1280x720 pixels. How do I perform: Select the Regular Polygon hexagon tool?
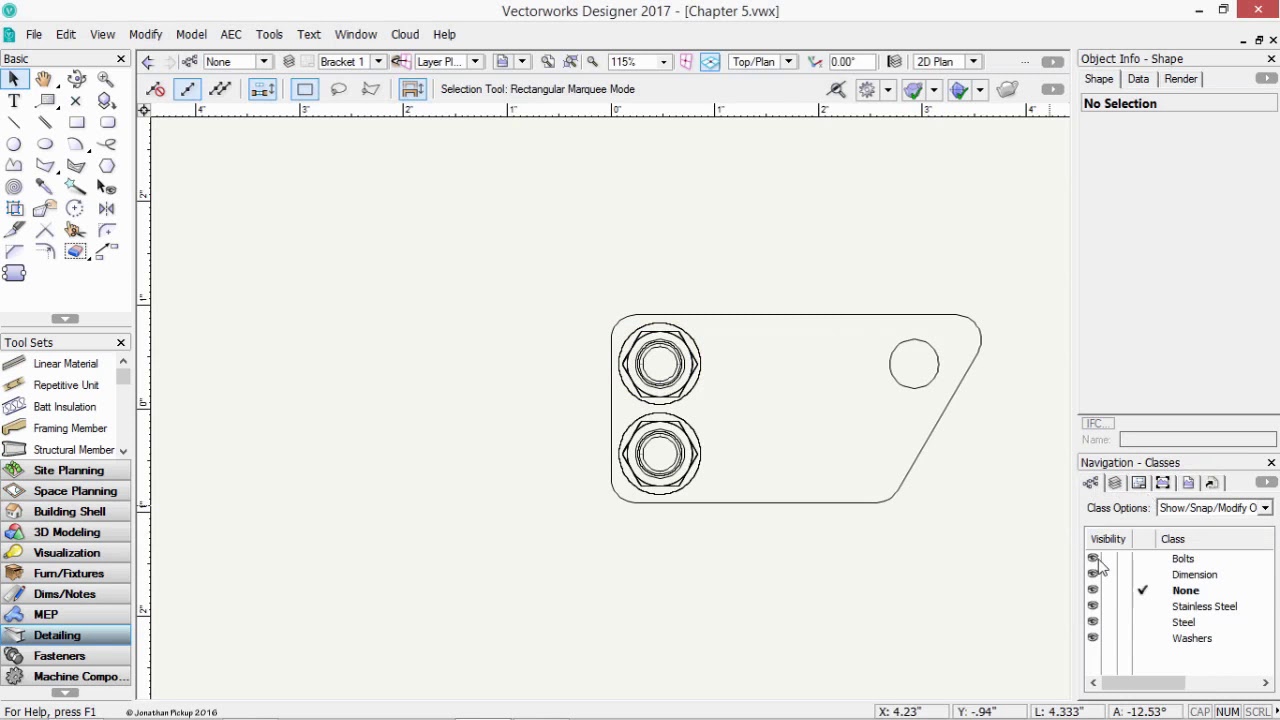tap(107, 166)
